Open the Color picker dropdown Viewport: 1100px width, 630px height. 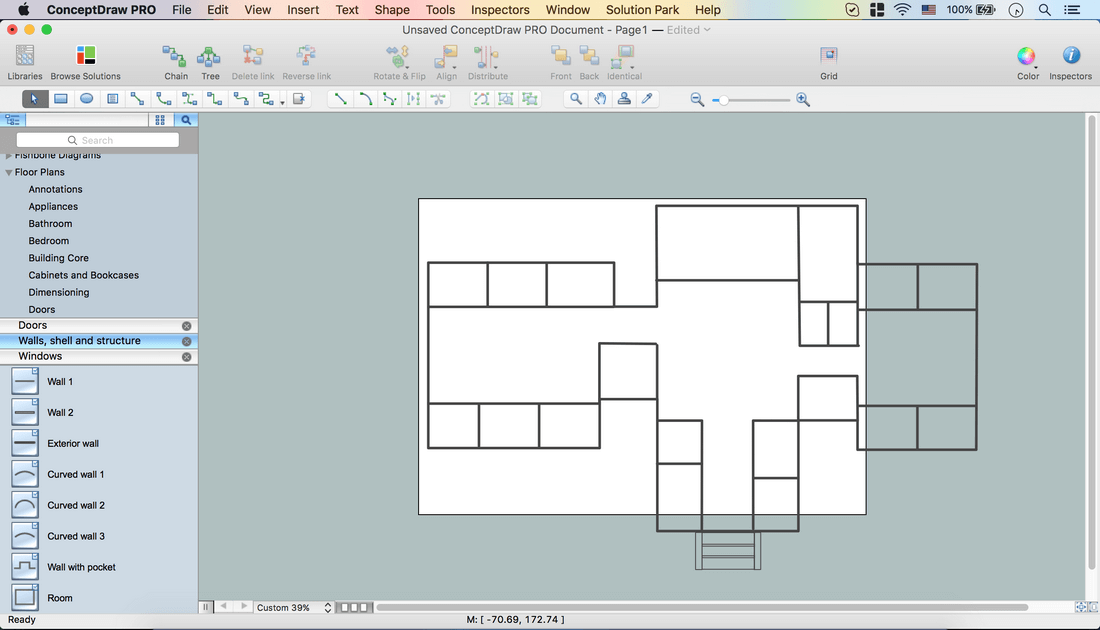[1027, 57]
